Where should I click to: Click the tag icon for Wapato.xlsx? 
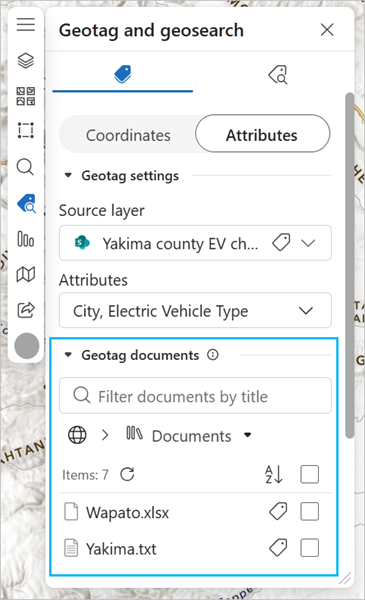tap(278, 512)
